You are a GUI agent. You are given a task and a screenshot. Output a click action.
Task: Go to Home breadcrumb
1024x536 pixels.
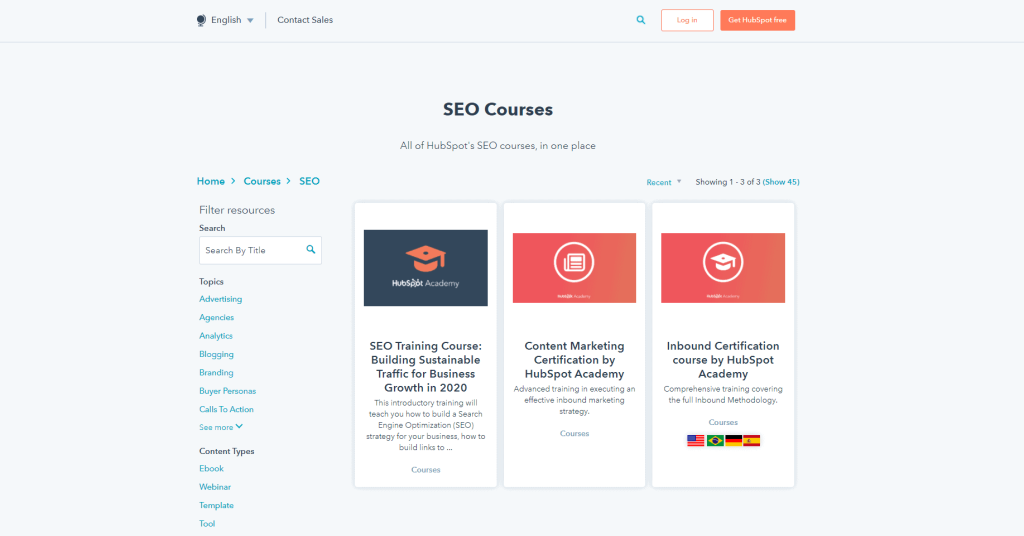210,181
